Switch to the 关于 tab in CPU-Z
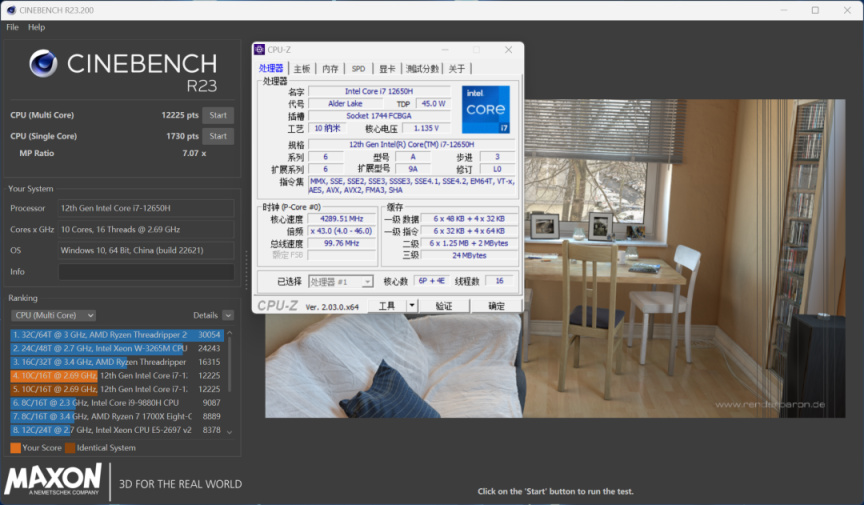Viewport: 864px width, 505px height. [x=457, y=69]
